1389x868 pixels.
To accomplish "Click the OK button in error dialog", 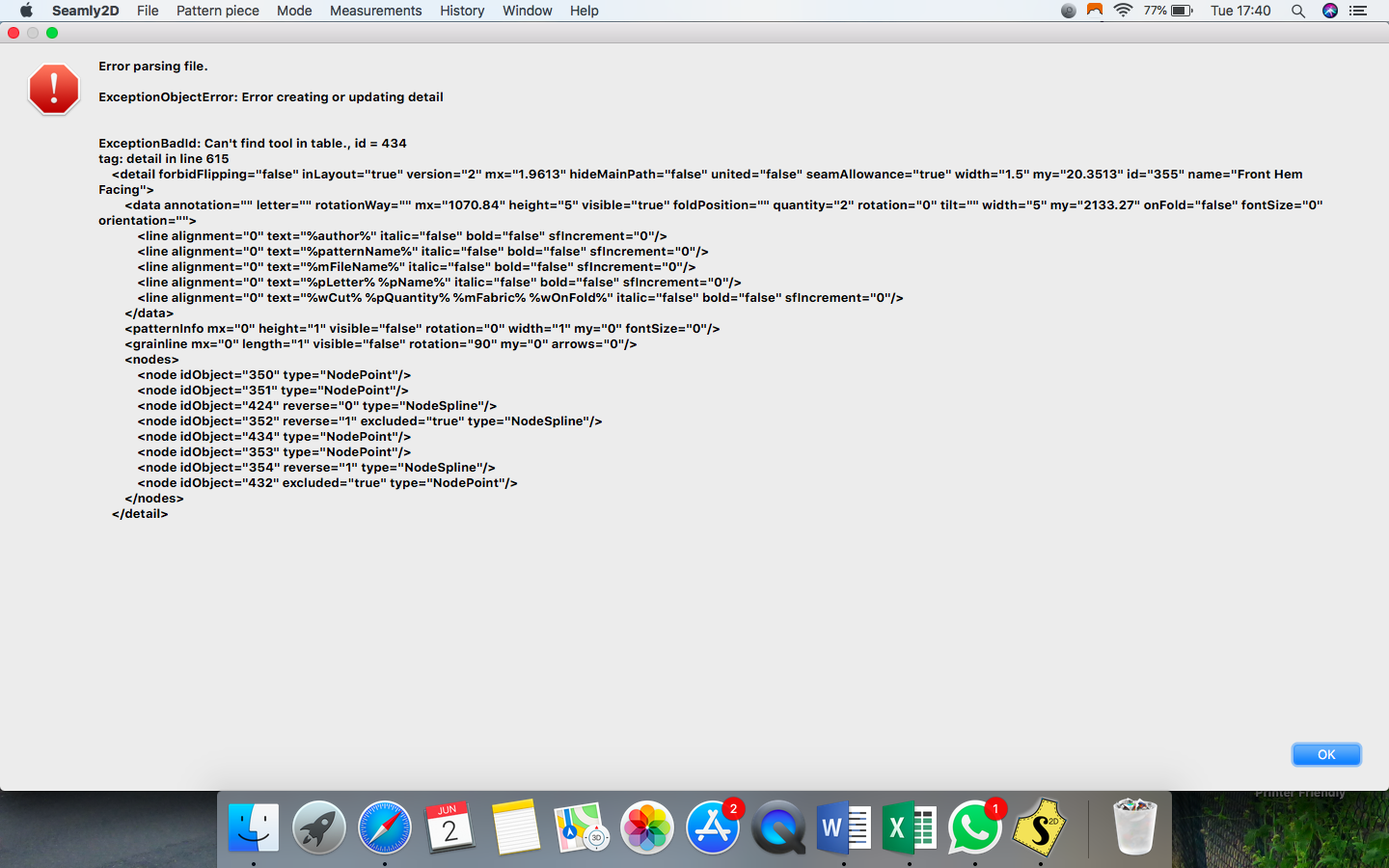I will (x=1325, y=754).
